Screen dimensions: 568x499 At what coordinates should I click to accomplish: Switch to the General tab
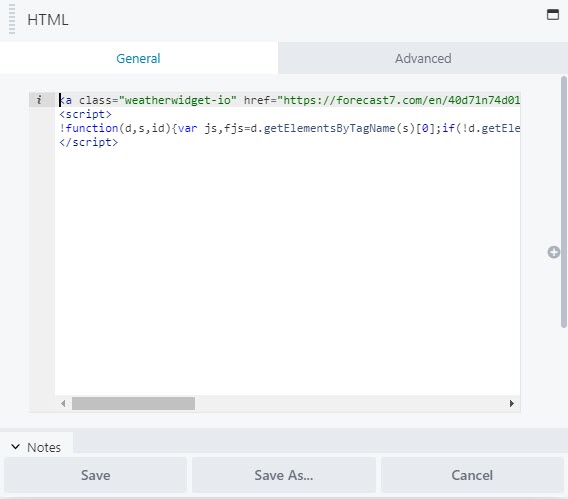[138, 58]
